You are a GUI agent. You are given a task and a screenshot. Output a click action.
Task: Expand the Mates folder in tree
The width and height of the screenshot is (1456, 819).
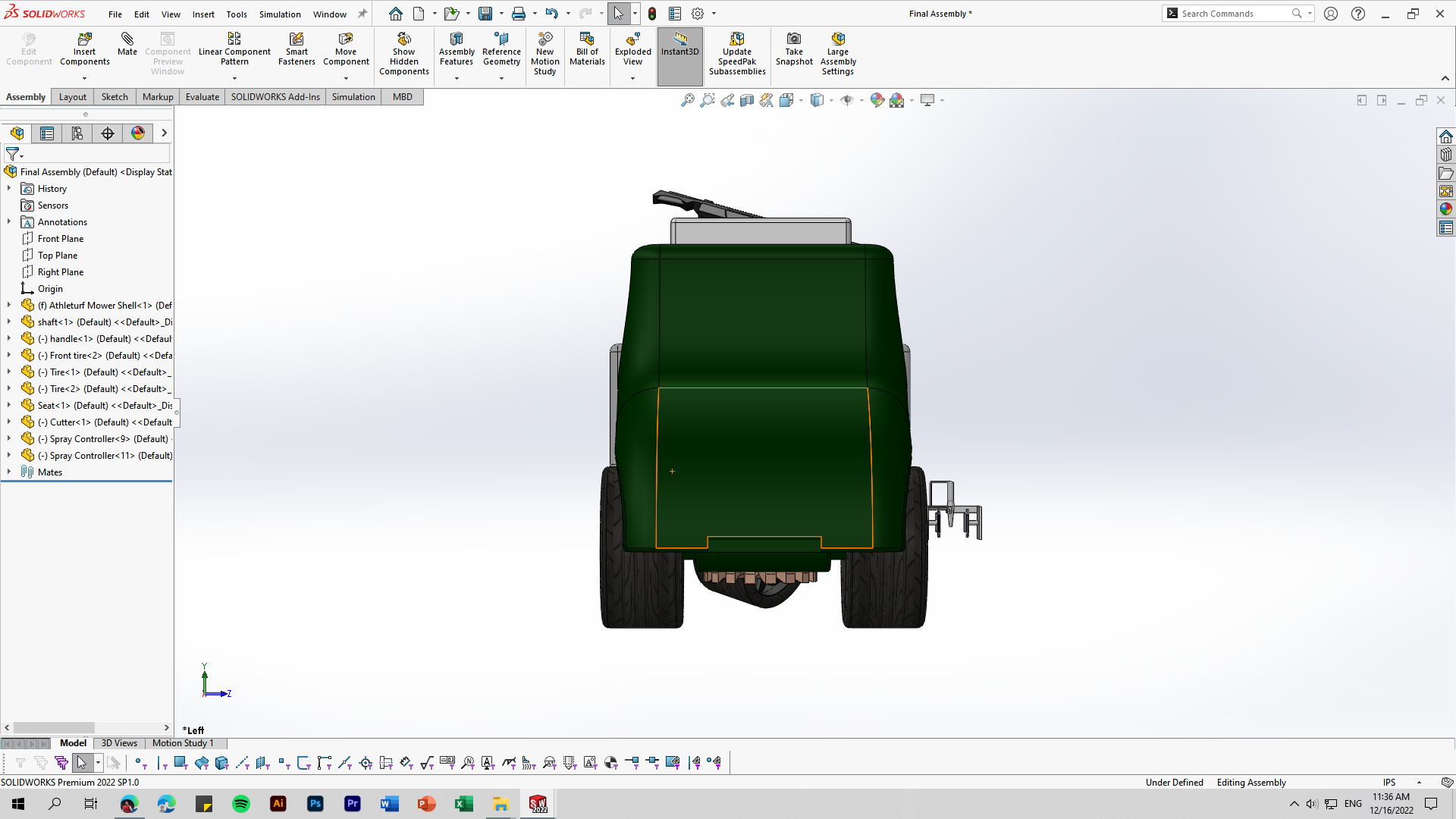click(9, 472)
